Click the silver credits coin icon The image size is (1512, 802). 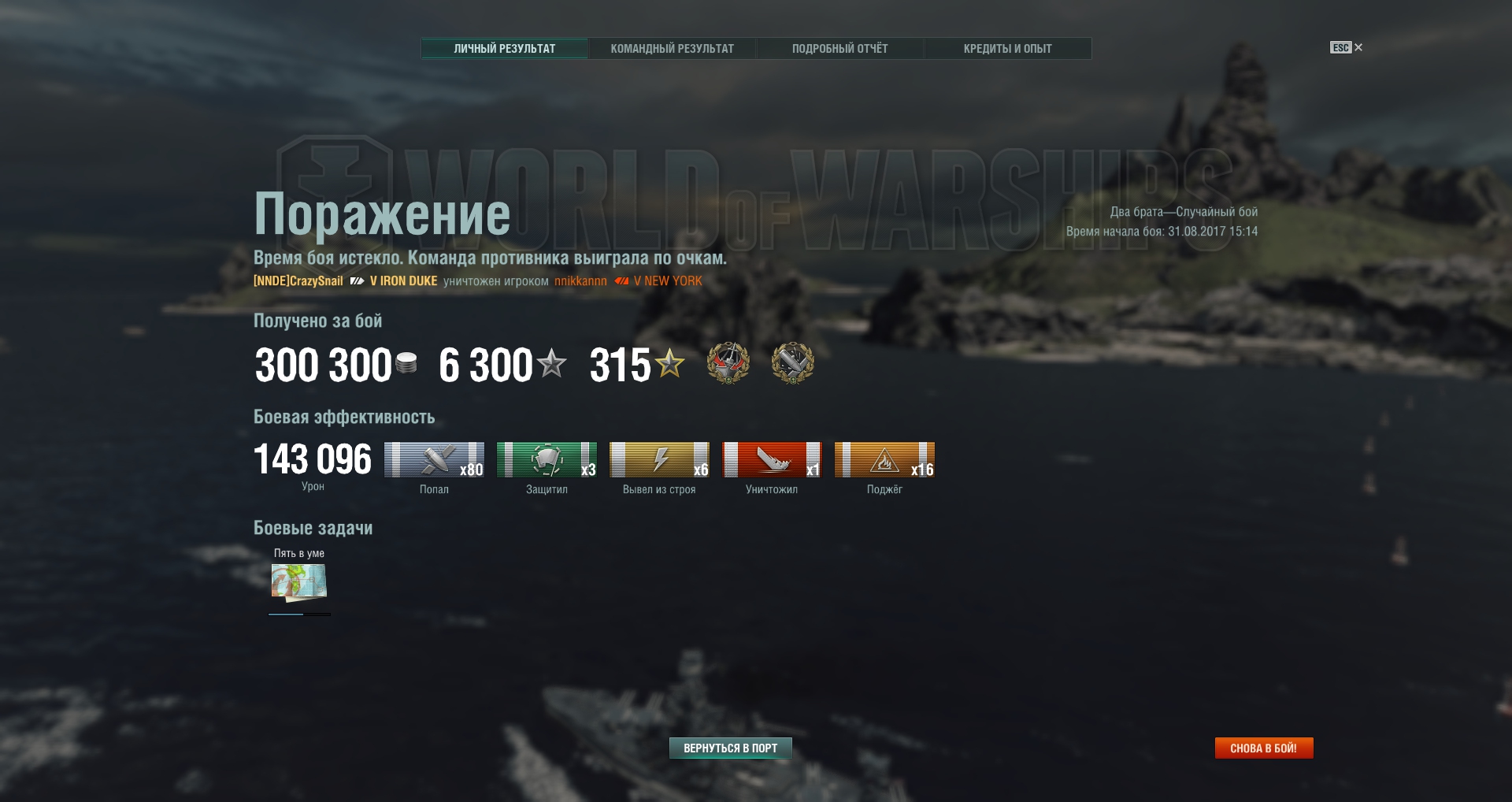pos(406,363)
